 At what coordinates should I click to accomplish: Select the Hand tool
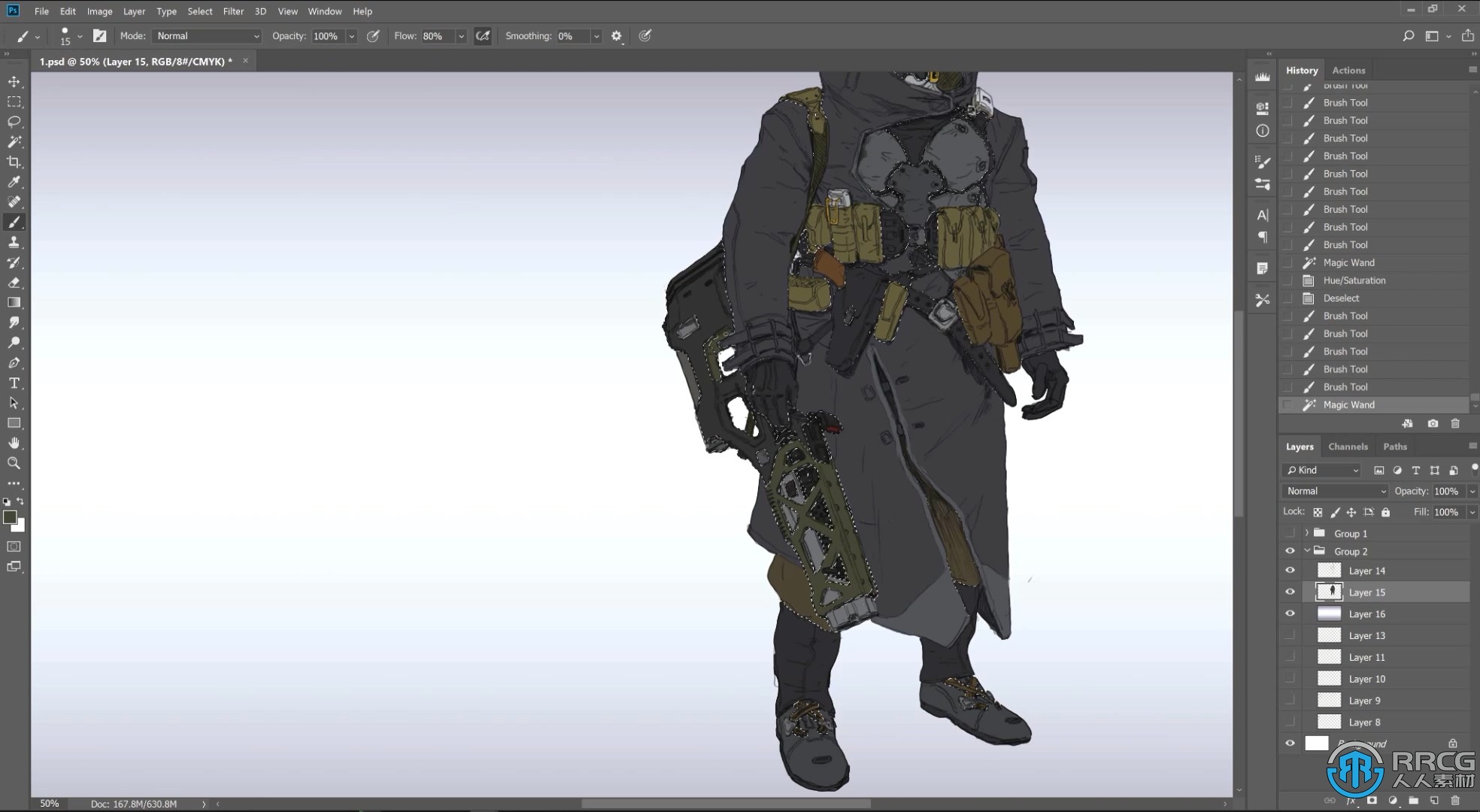click(14, 444)
